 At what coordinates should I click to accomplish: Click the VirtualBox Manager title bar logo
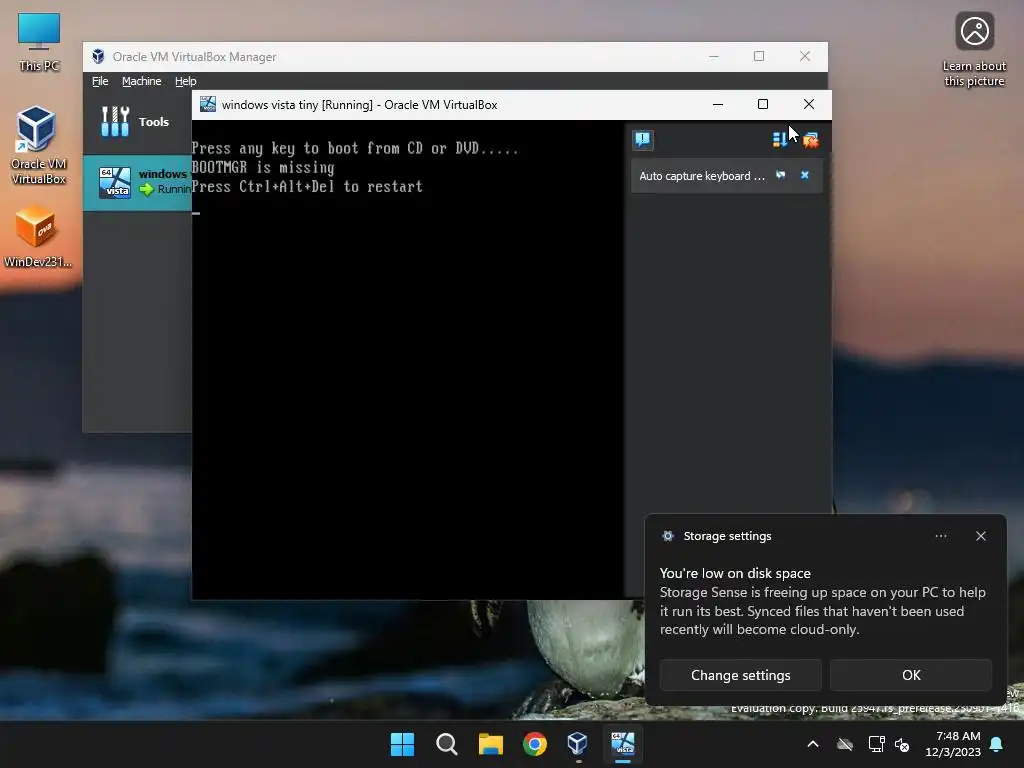(x=98, y=57)
